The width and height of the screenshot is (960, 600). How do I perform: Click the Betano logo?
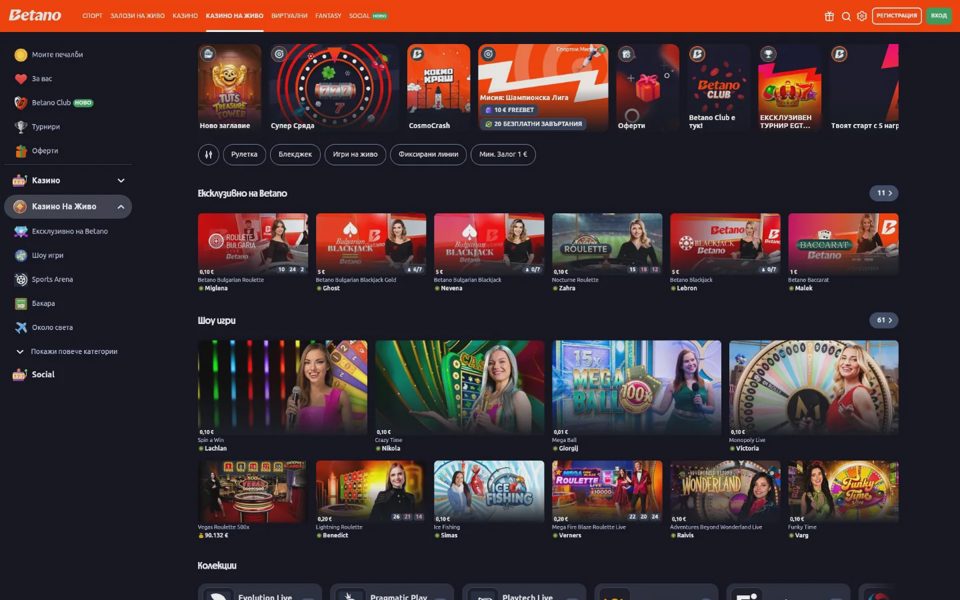pyautogui.click(x=35, y=15)
